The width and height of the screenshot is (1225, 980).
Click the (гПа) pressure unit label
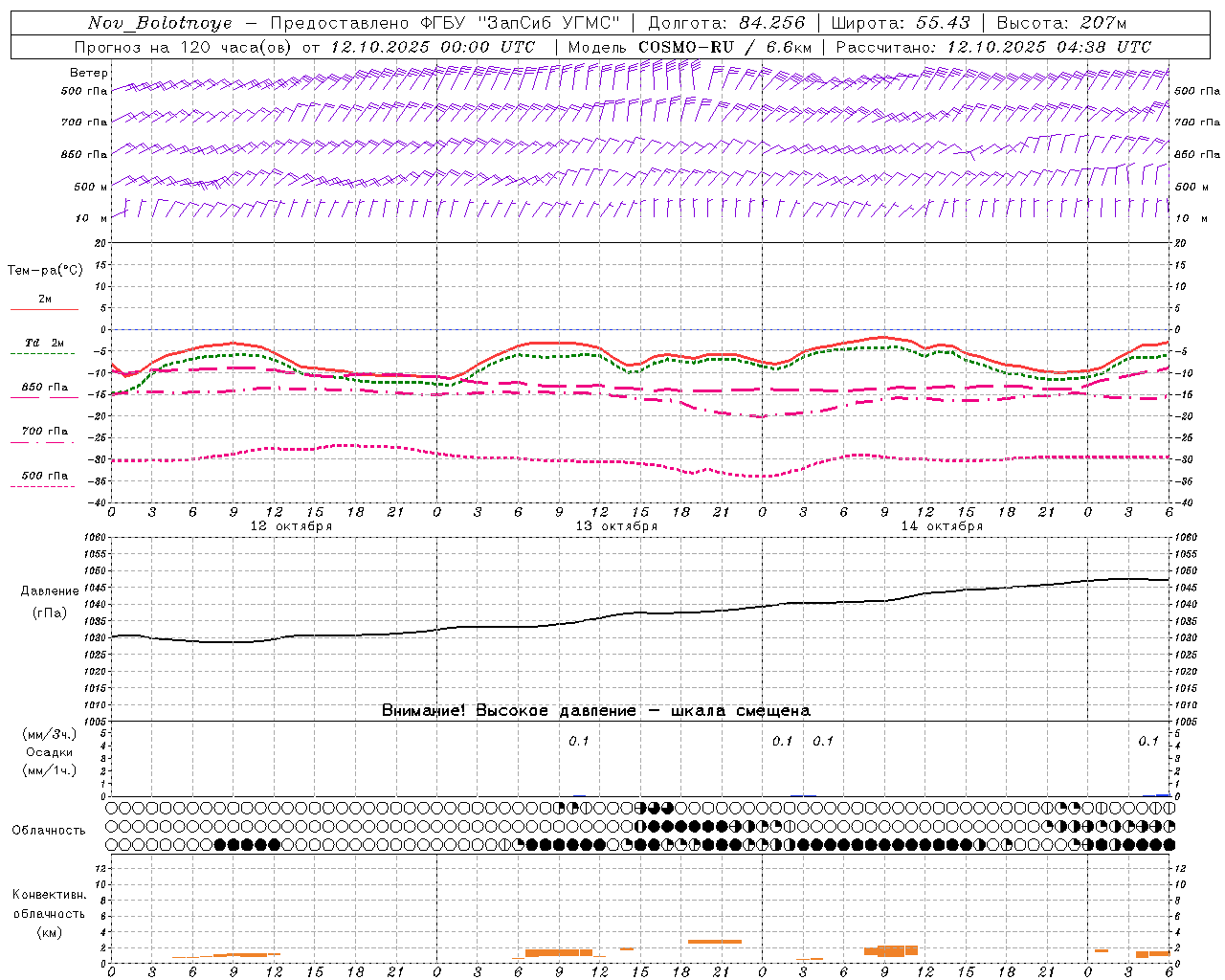49,612
